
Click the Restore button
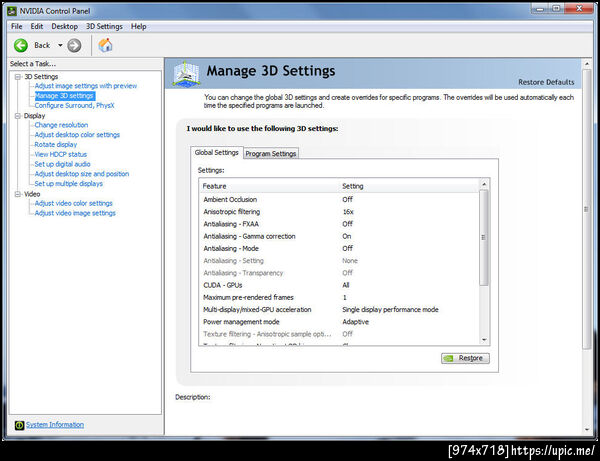(x=465, y=358)
